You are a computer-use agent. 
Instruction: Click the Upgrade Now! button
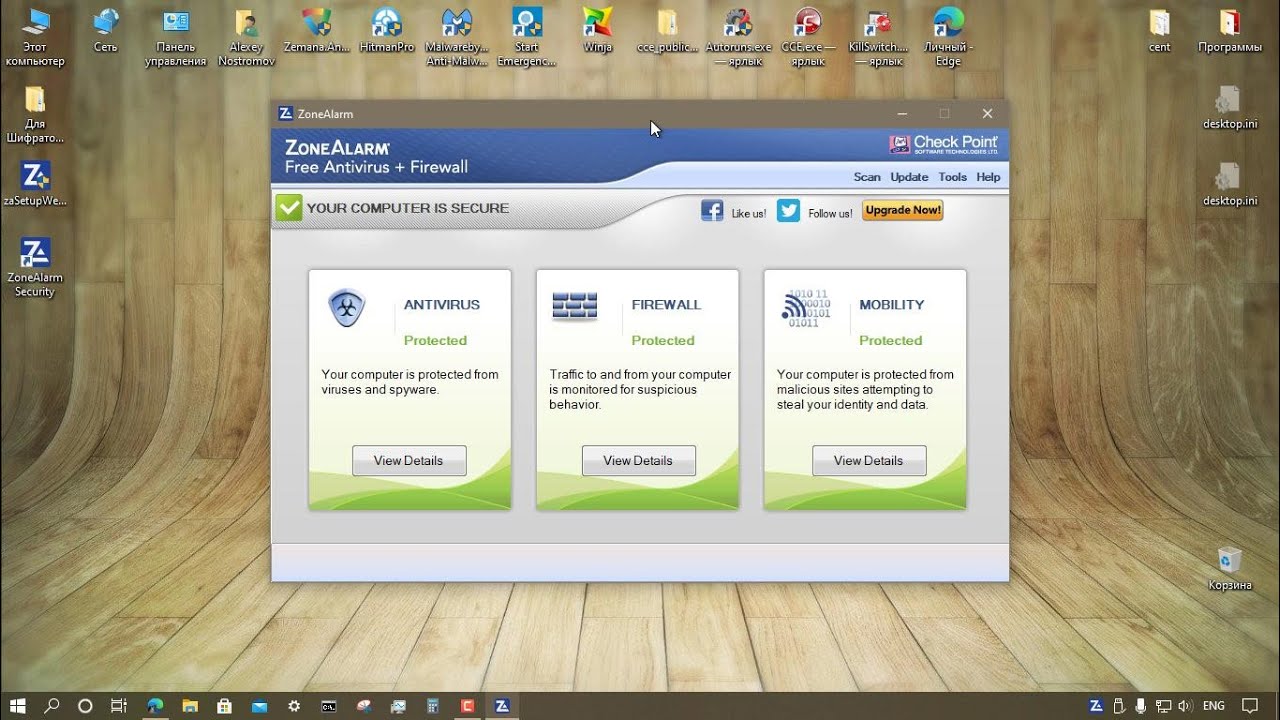click(x=903, y=210)
